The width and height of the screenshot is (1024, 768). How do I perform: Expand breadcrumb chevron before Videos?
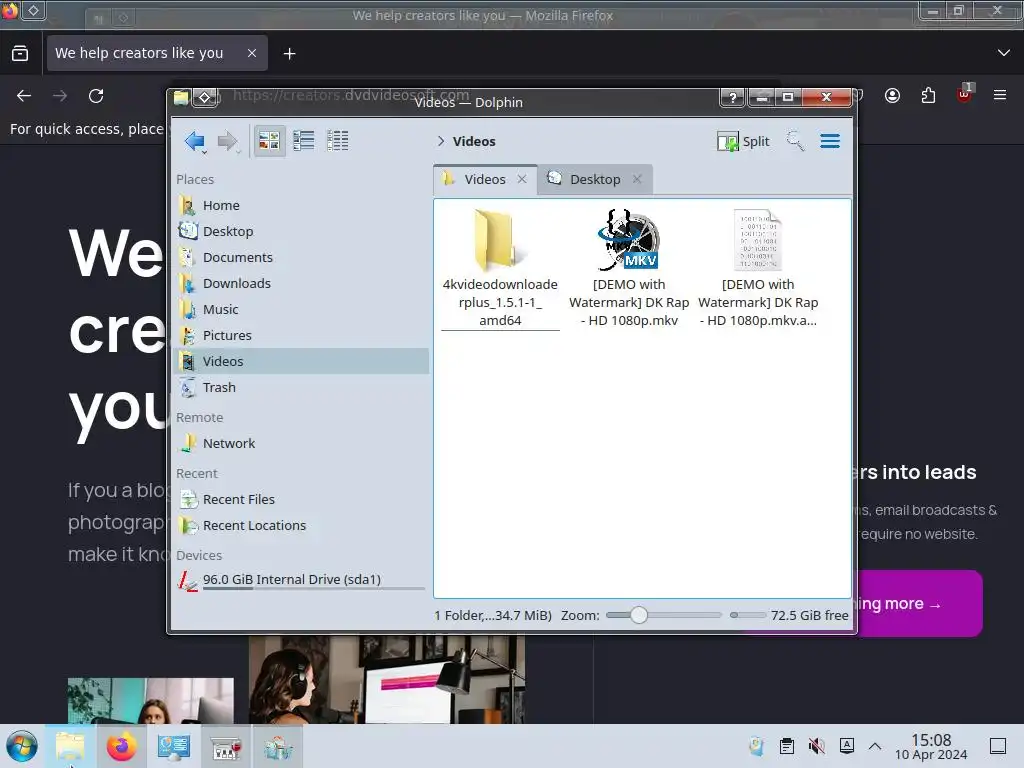pos(441,141)
